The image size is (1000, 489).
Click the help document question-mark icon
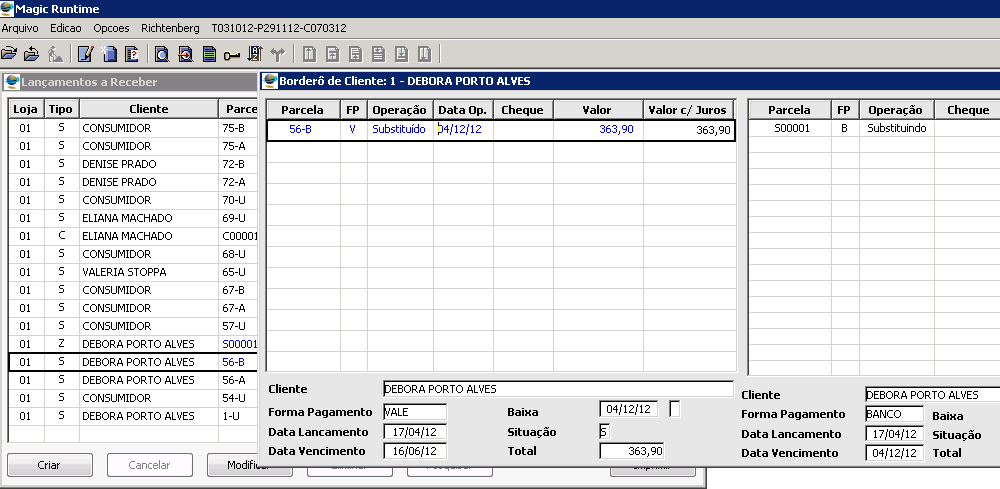click(x=132, y=53)
